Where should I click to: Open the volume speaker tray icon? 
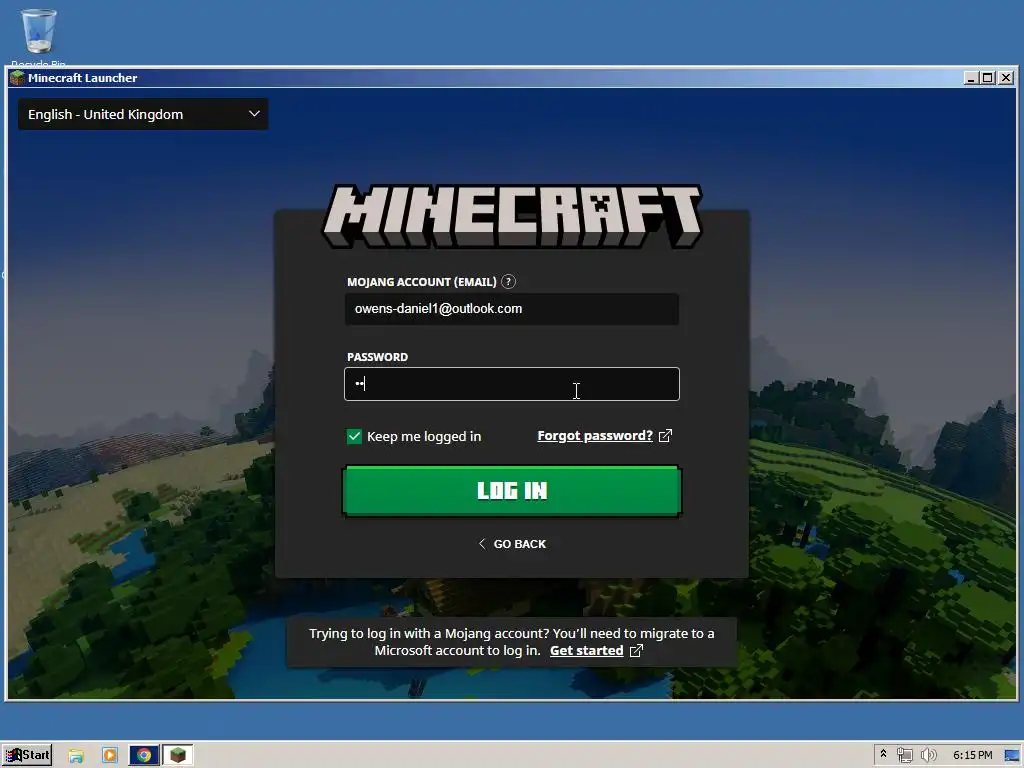[x=928, y=756]
